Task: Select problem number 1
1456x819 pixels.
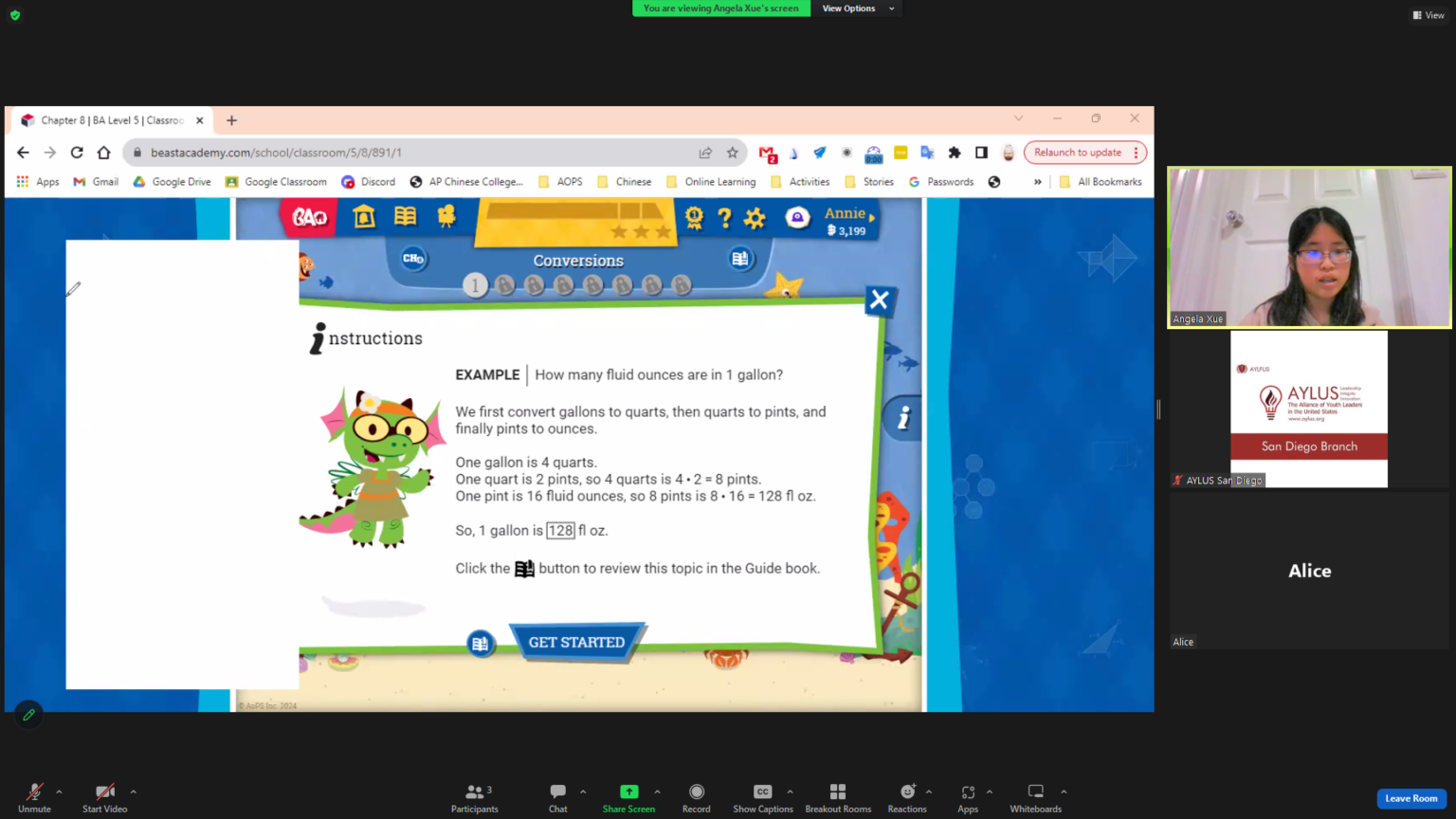Action: tap(476, 284)
